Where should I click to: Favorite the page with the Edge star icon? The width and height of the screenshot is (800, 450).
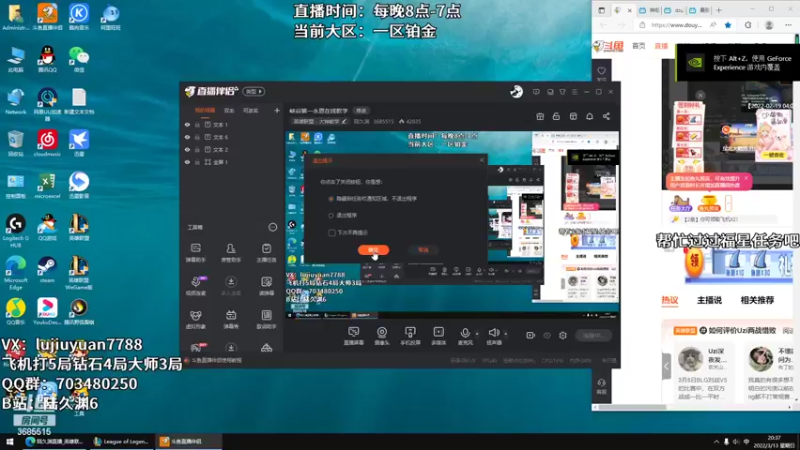pos(728,25)
